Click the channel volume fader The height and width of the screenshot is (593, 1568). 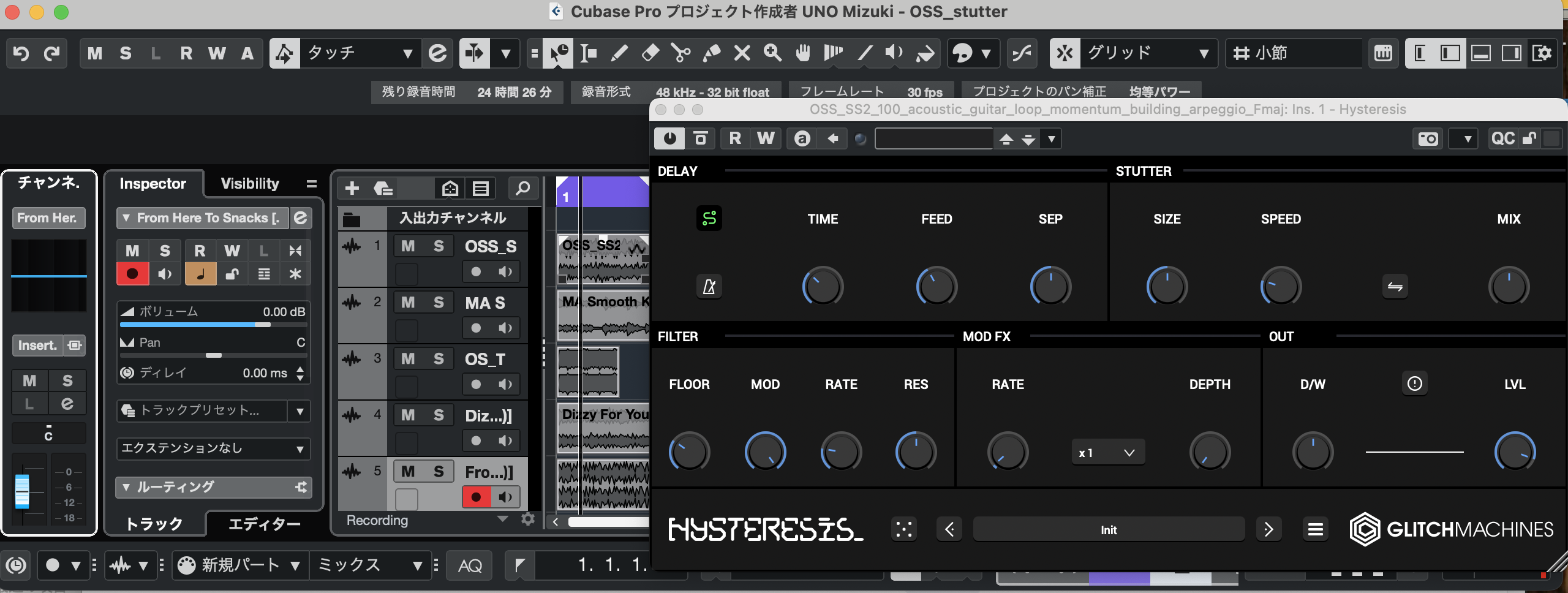pyautogui.click(x=22, y=491)
